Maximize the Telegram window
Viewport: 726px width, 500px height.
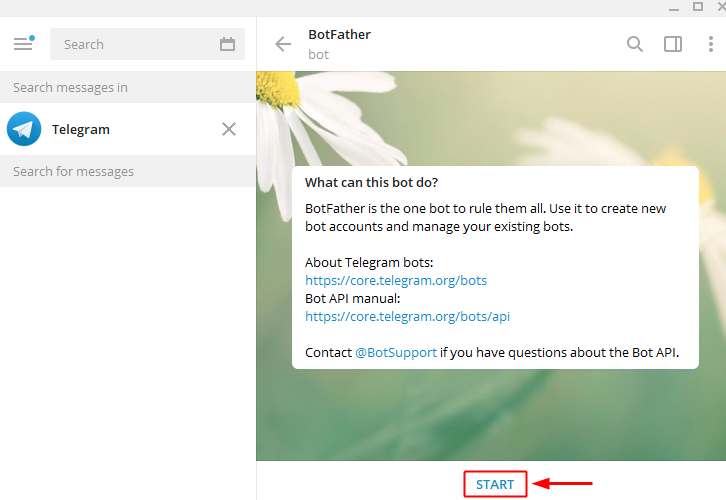[x=698, y=6]
